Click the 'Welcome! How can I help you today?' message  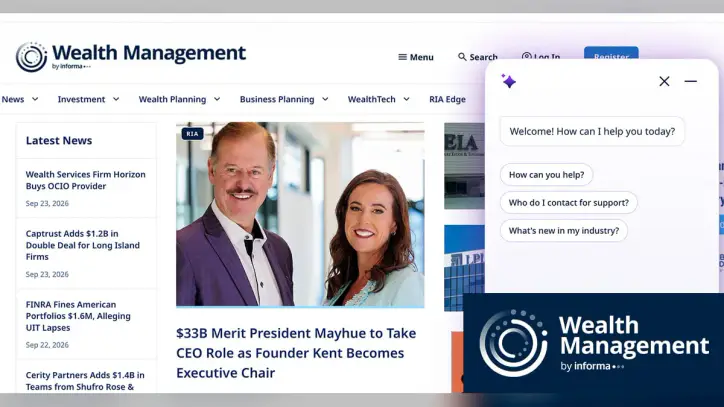coord(592,131)
